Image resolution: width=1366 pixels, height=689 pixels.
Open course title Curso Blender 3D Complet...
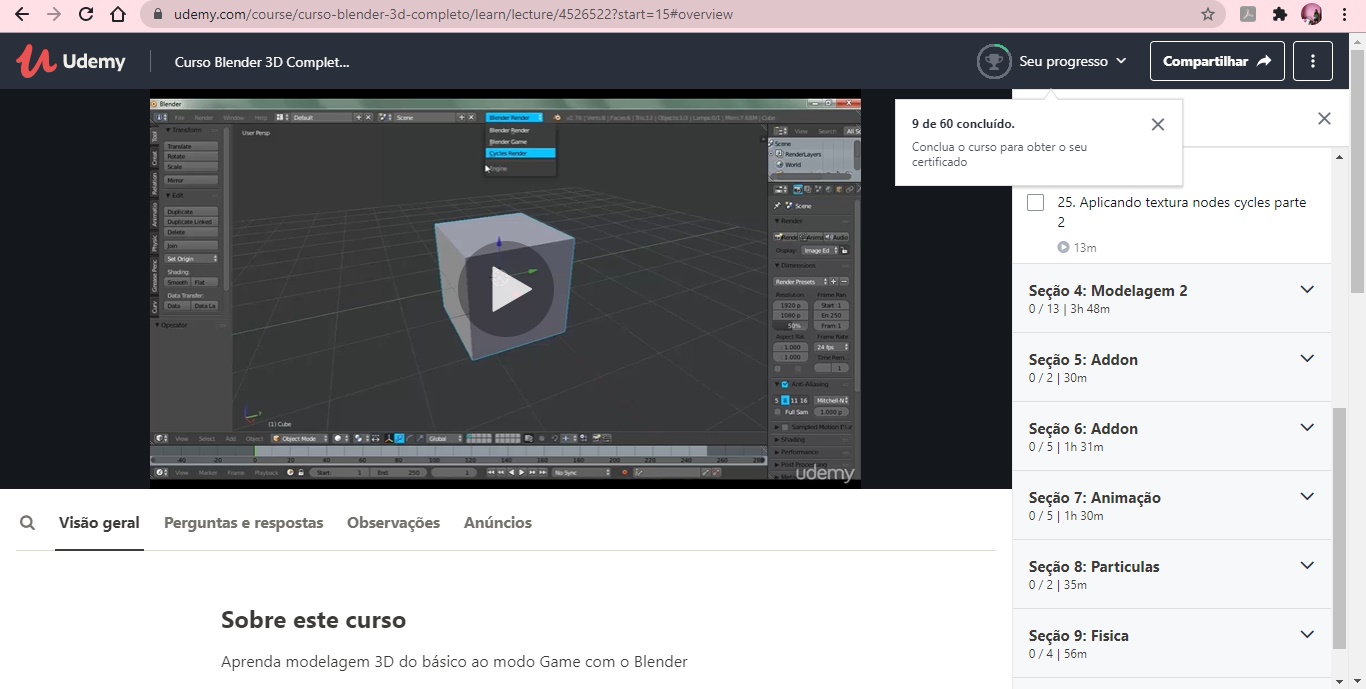(262, 62)
